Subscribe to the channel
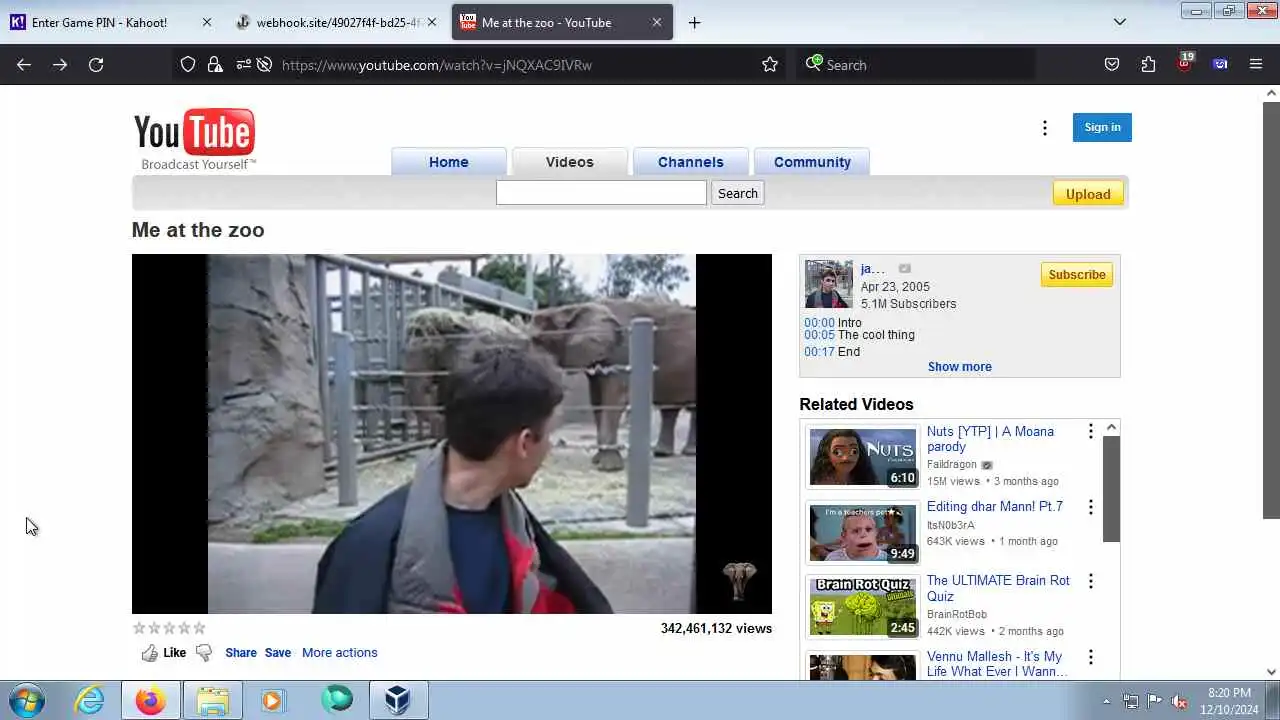Viewport: 1280px width, 720px height. 1077,275
